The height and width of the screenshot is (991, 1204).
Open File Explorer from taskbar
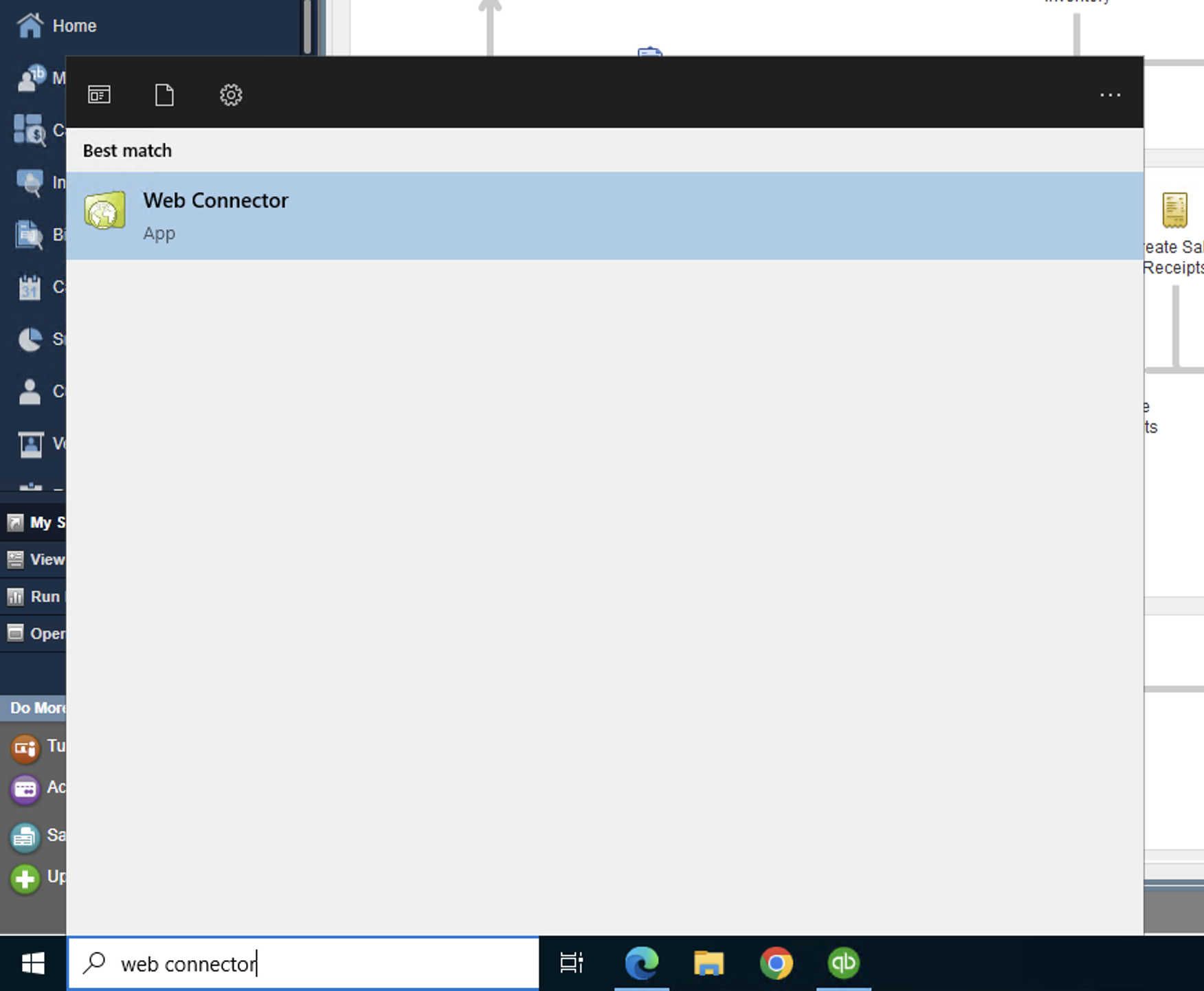[x=709, y=963]
